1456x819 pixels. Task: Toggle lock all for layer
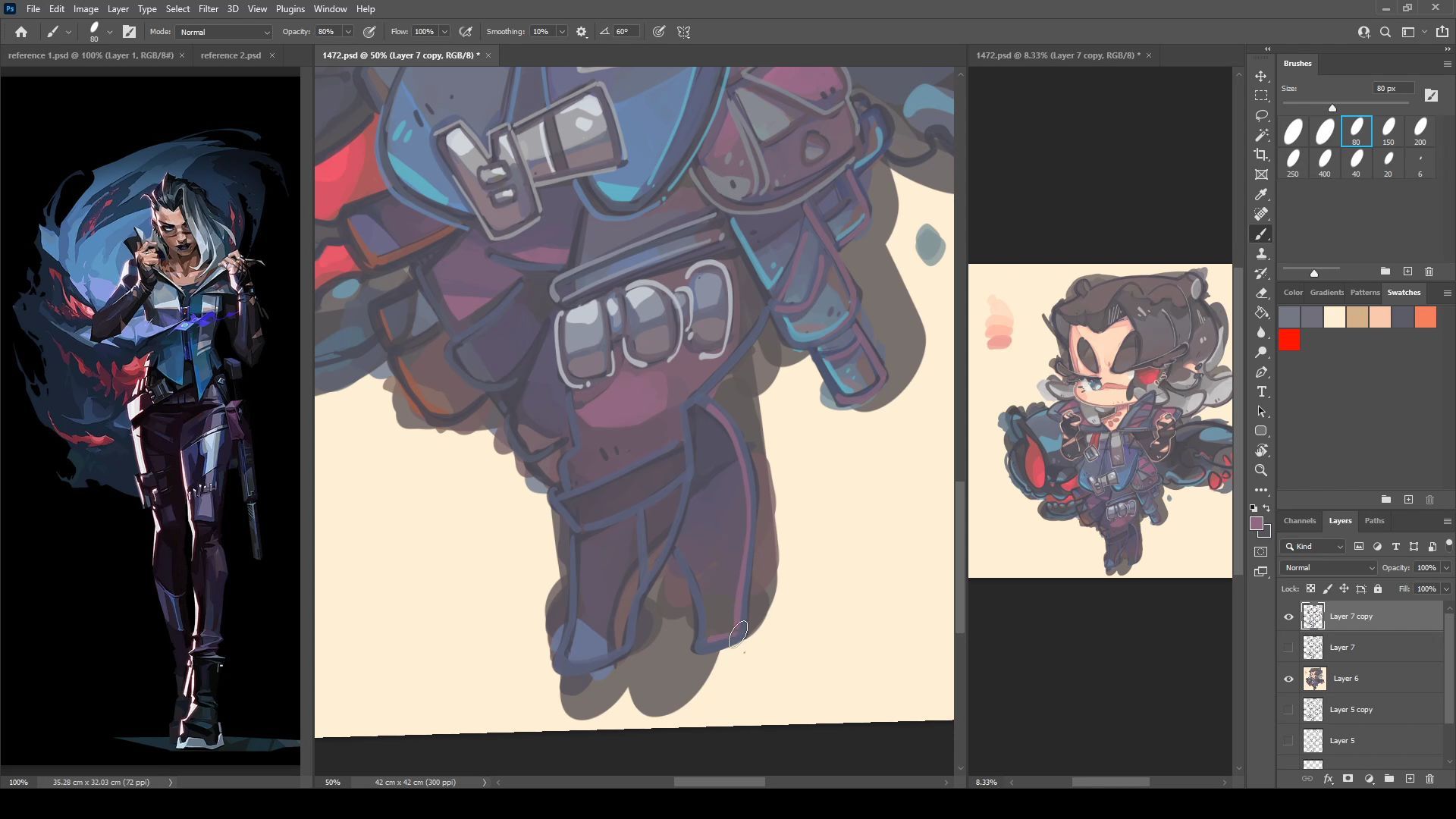(x=1378, y=588)
